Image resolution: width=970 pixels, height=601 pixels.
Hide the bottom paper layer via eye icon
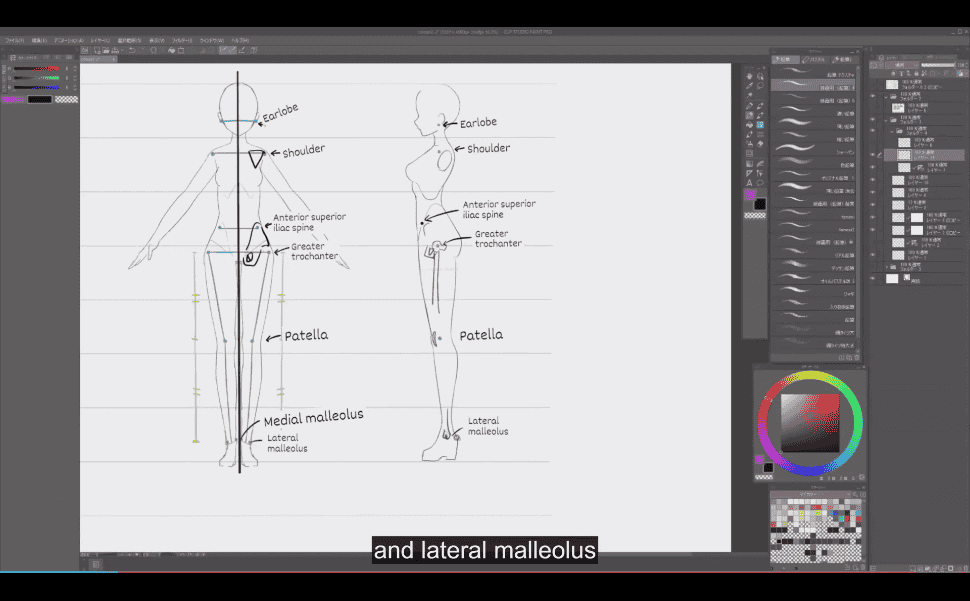pos(873,279)
